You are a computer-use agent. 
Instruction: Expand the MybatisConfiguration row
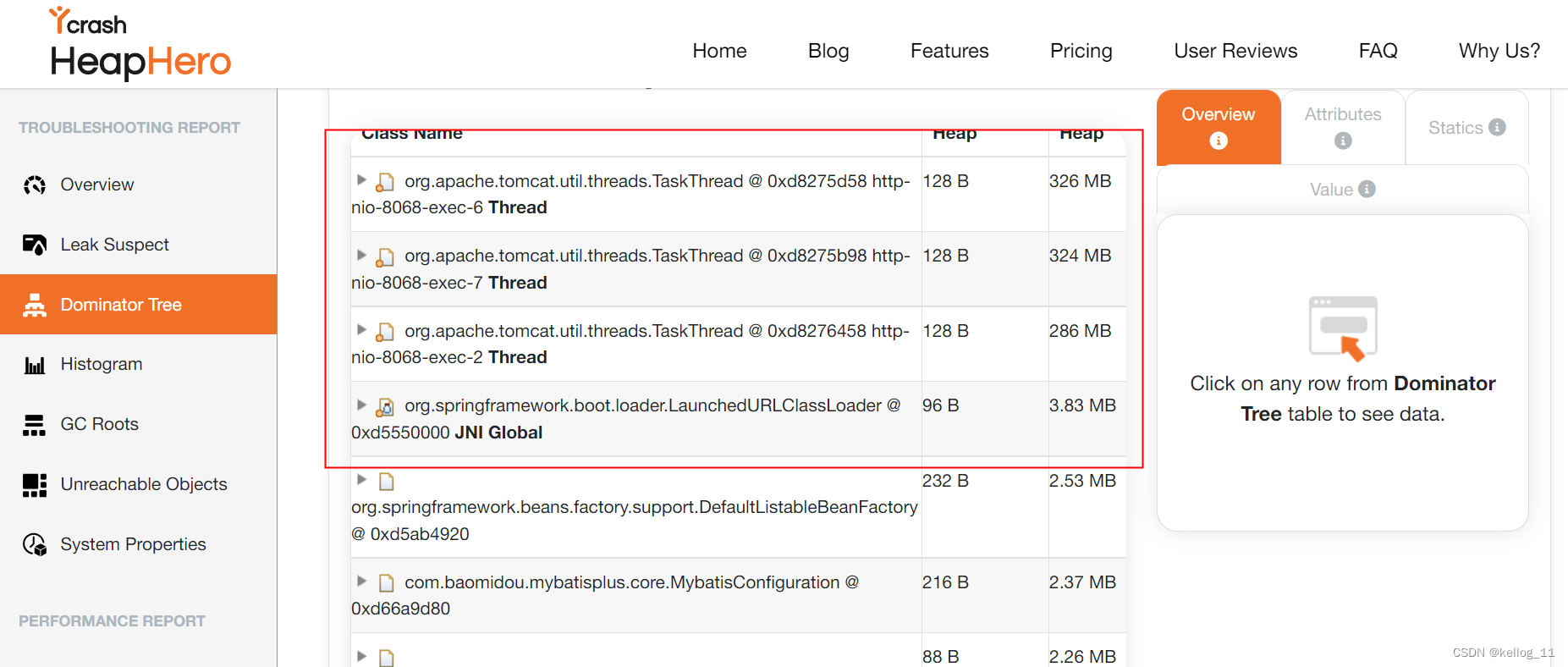point(361,582)
